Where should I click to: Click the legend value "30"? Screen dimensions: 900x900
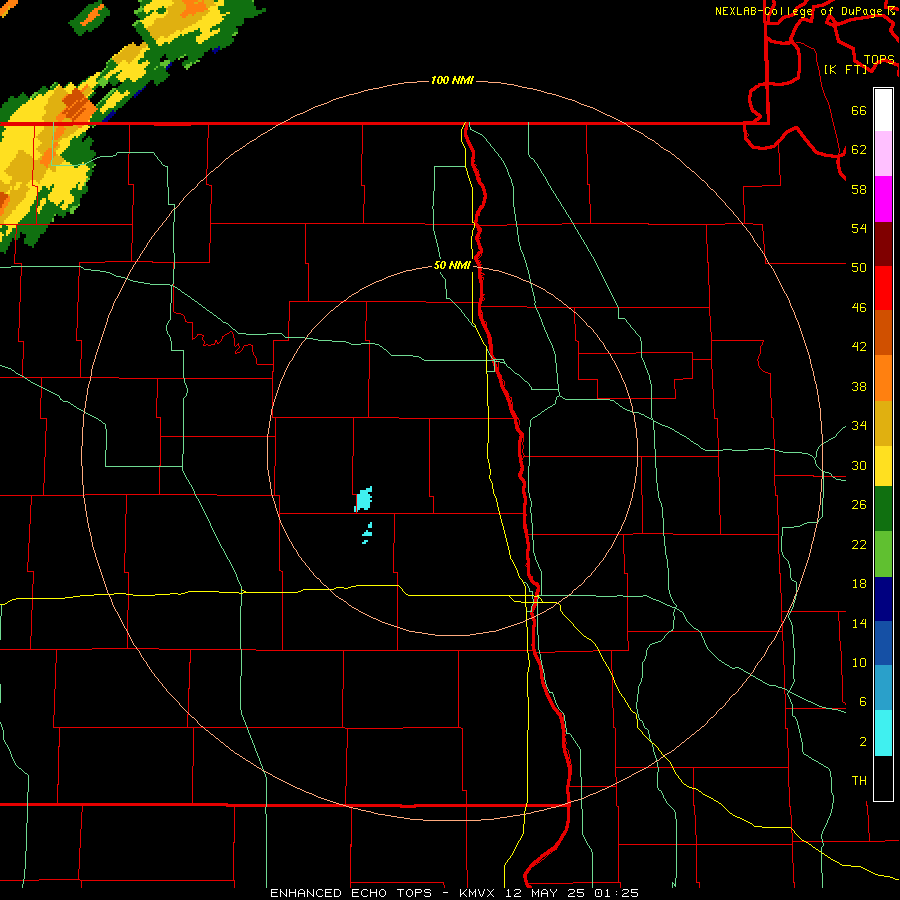(x=859, y=465)
